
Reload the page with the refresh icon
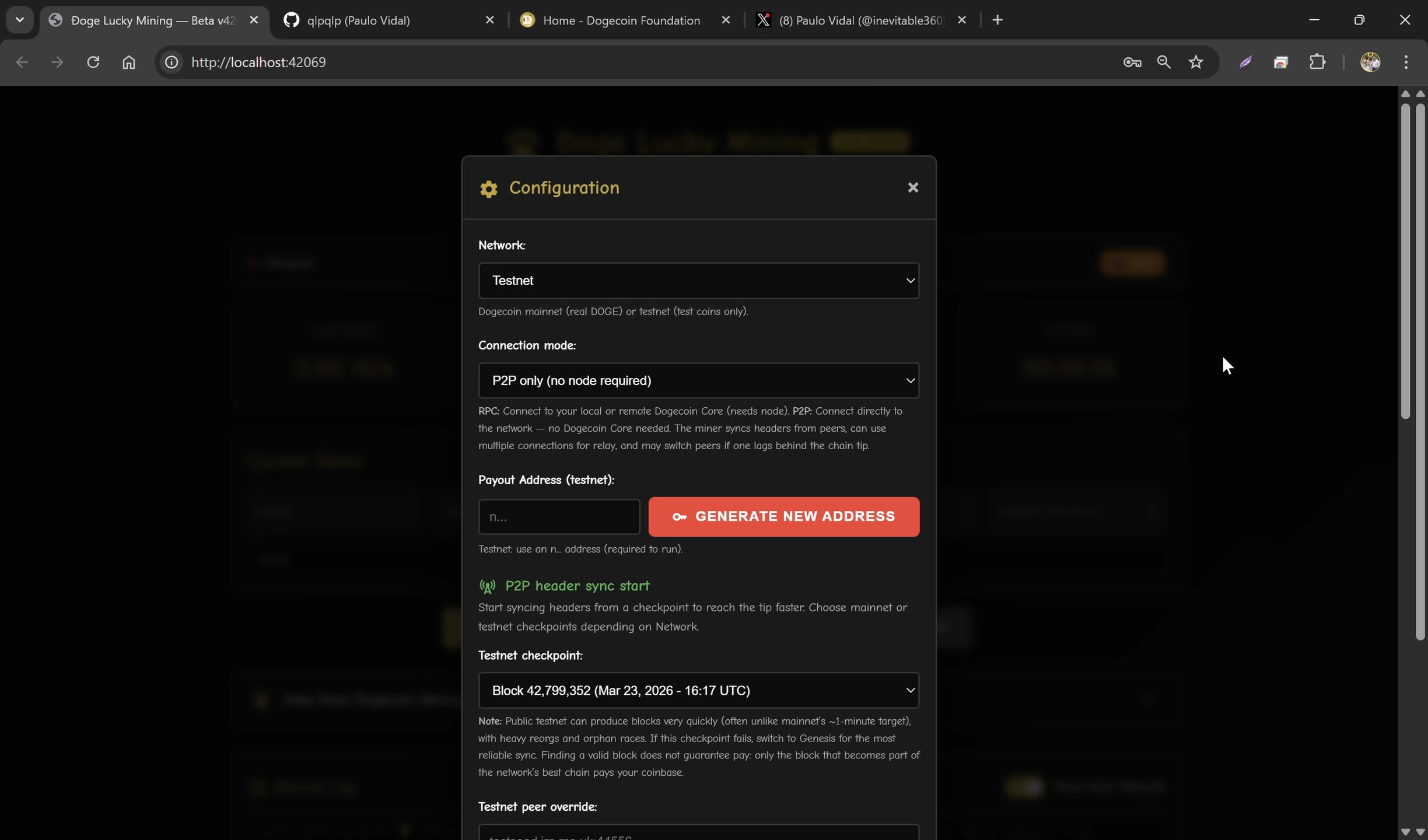tap(93, 62)
